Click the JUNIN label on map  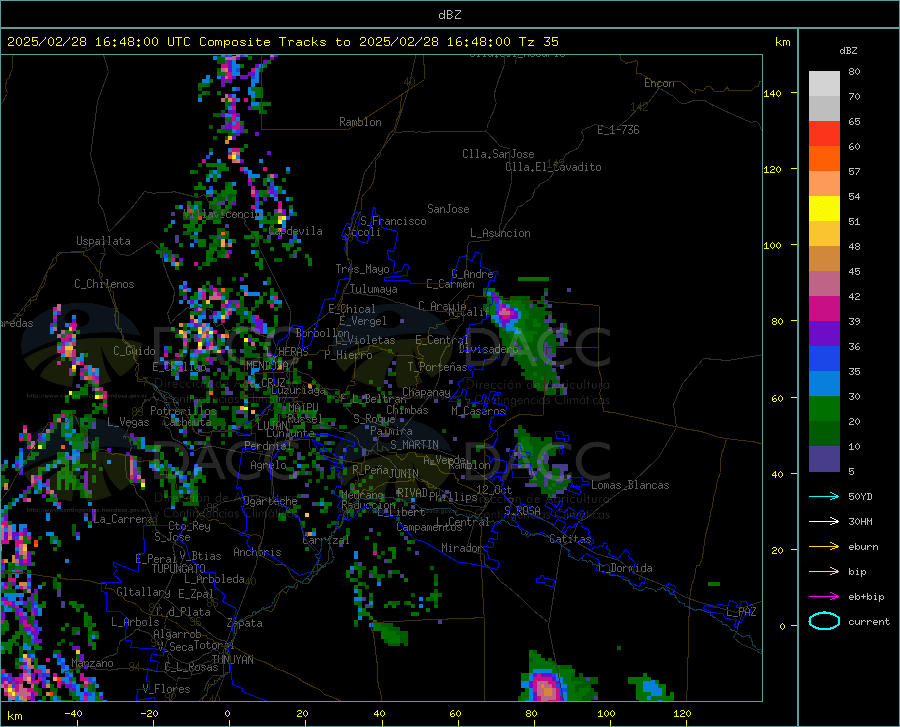click(x=404, y=474)
